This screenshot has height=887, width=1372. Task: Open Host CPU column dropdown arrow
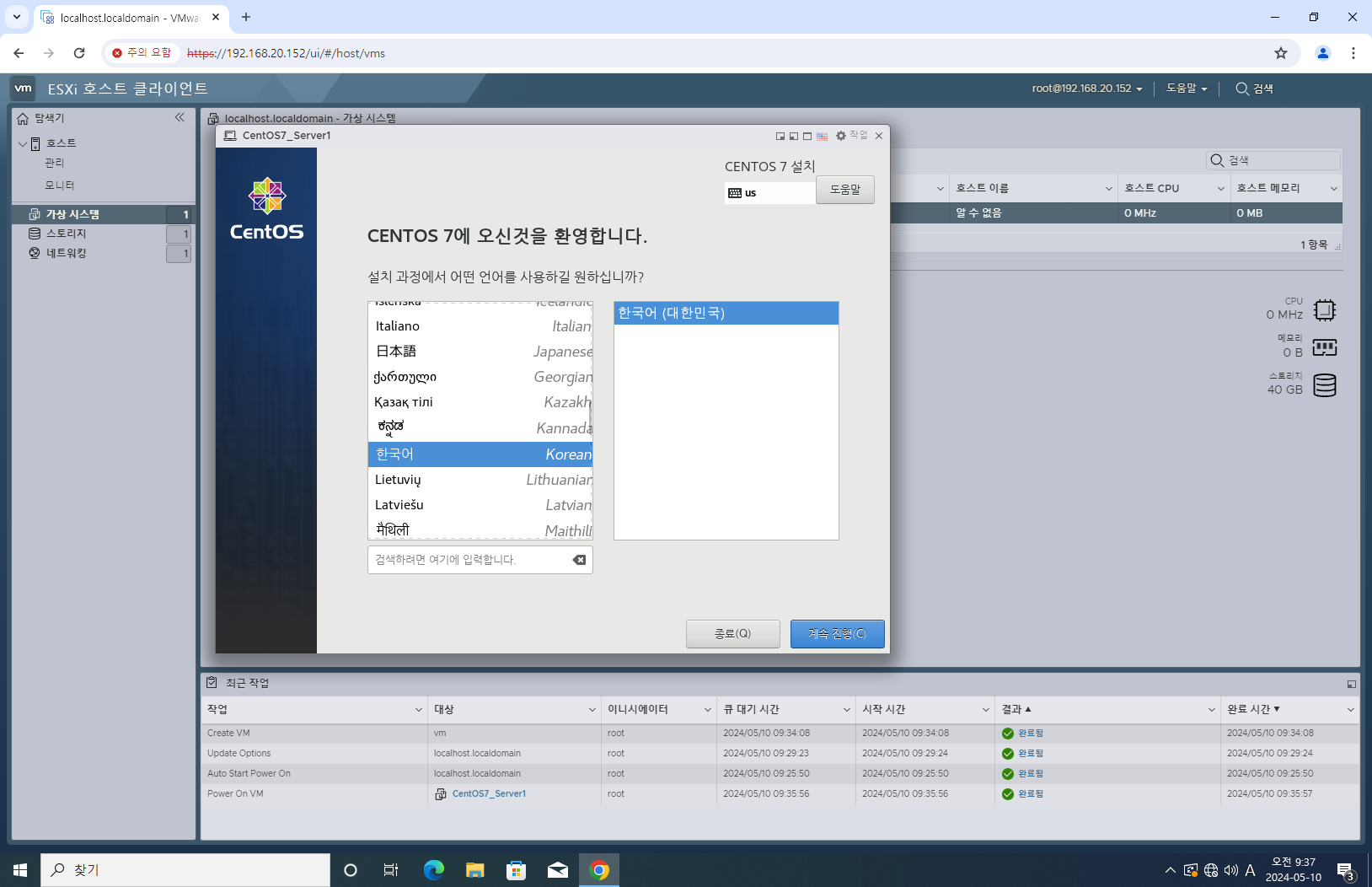click(1221, 189)
